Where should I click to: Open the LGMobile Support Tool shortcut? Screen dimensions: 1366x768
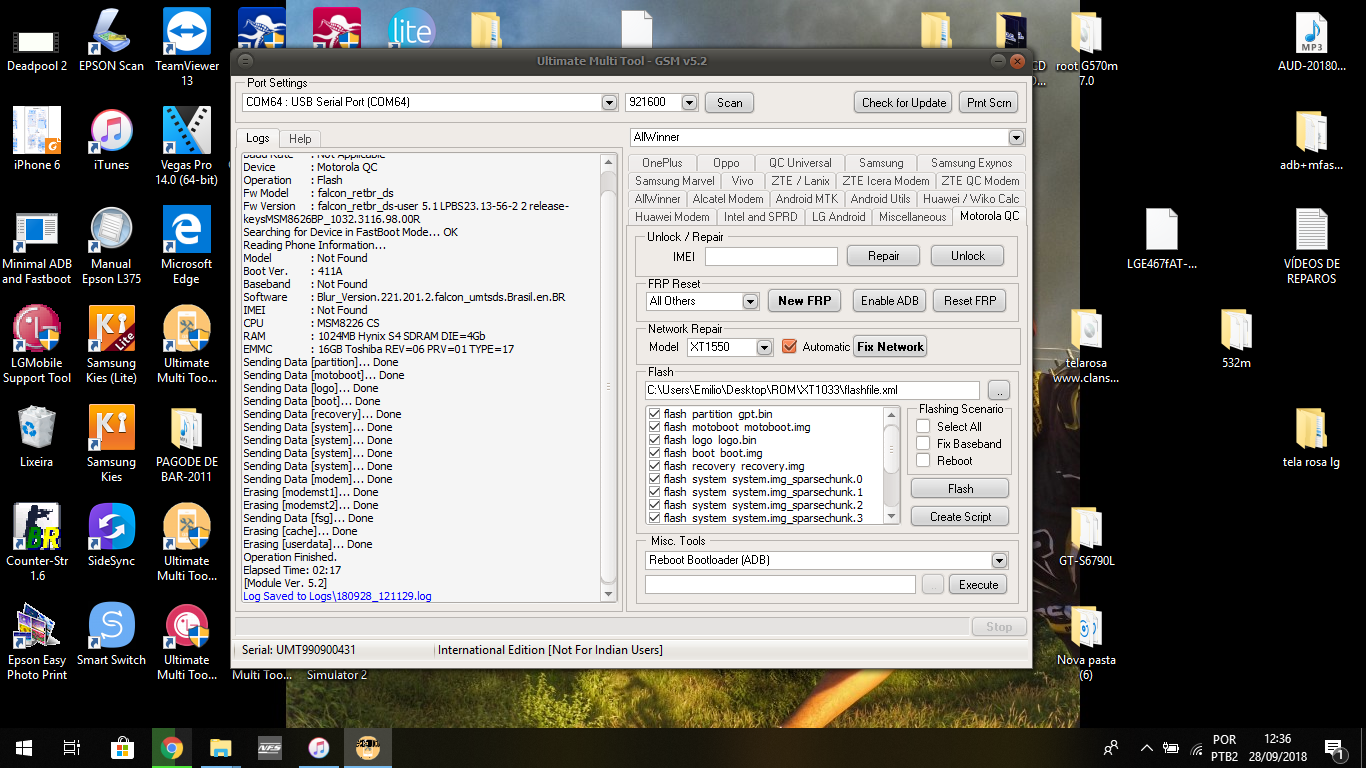point(37,345)
